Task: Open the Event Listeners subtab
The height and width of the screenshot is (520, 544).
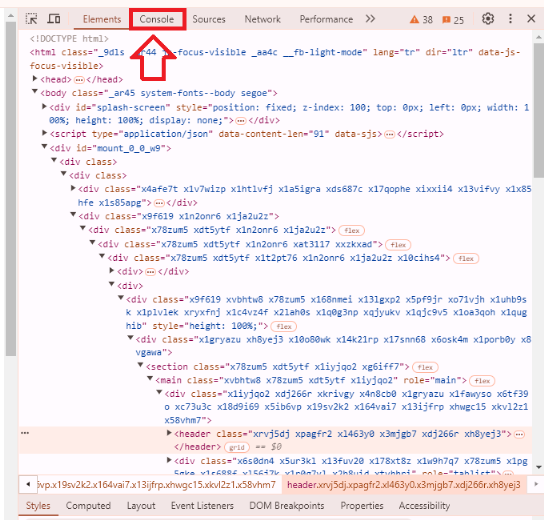Action: 202,505
